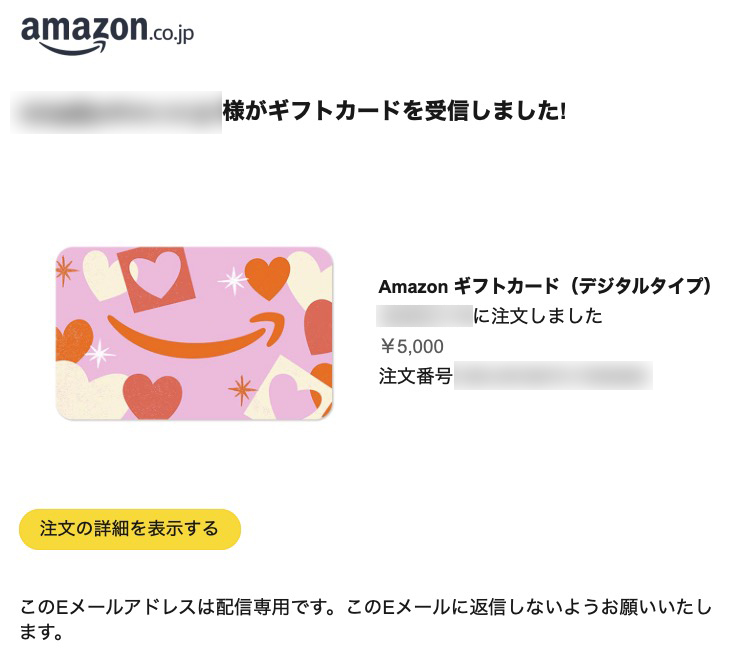Viewport: 747px width, 652px height.
Task: Click the red heart at card's bottom edge
Action: click(152, 395)
